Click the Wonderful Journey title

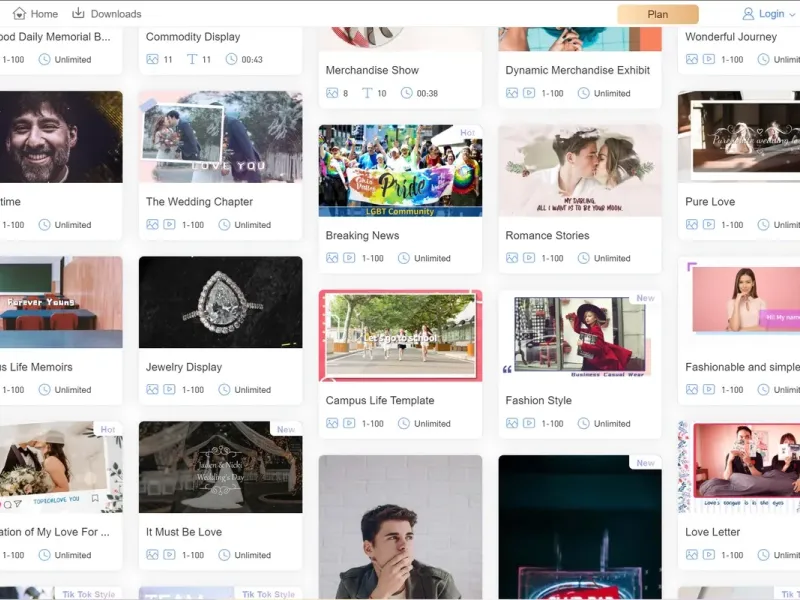point(731,37)
